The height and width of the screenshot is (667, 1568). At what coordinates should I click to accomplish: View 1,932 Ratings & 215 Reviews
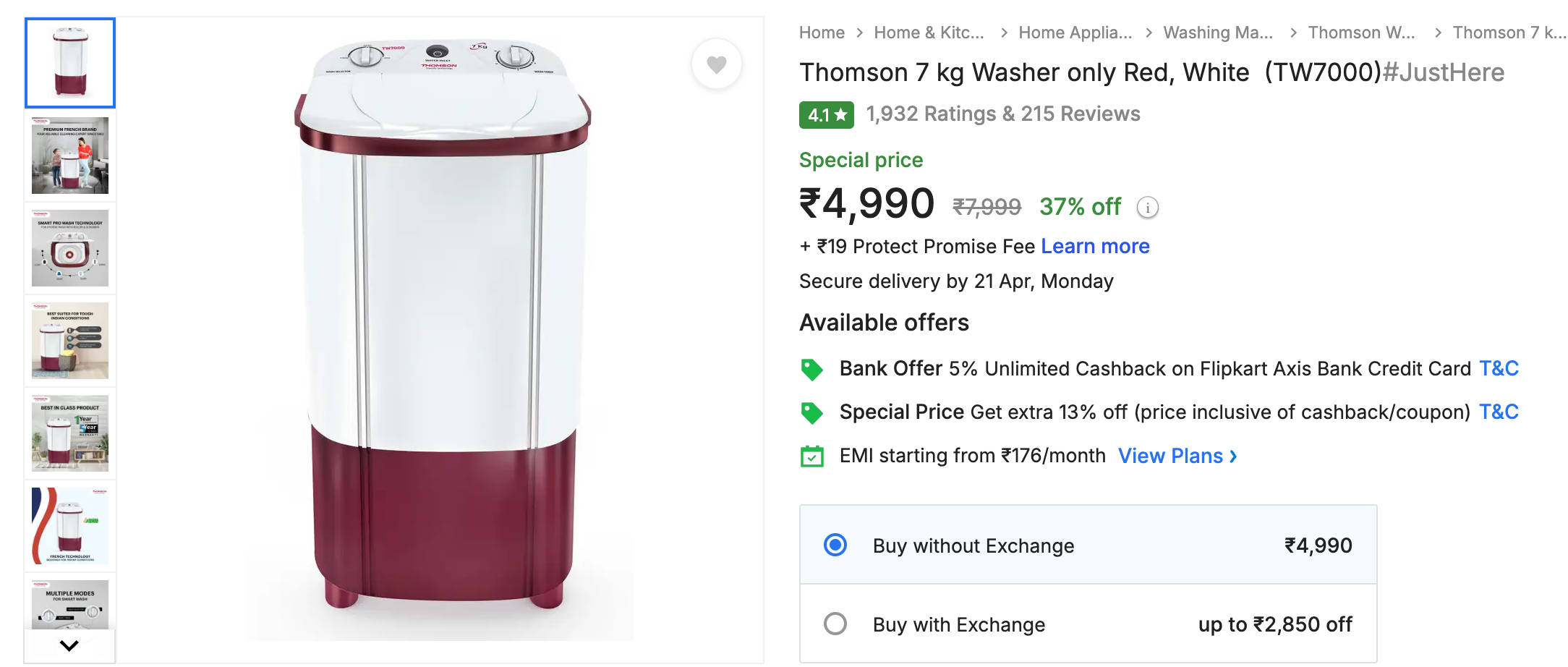coord(1002,114)
